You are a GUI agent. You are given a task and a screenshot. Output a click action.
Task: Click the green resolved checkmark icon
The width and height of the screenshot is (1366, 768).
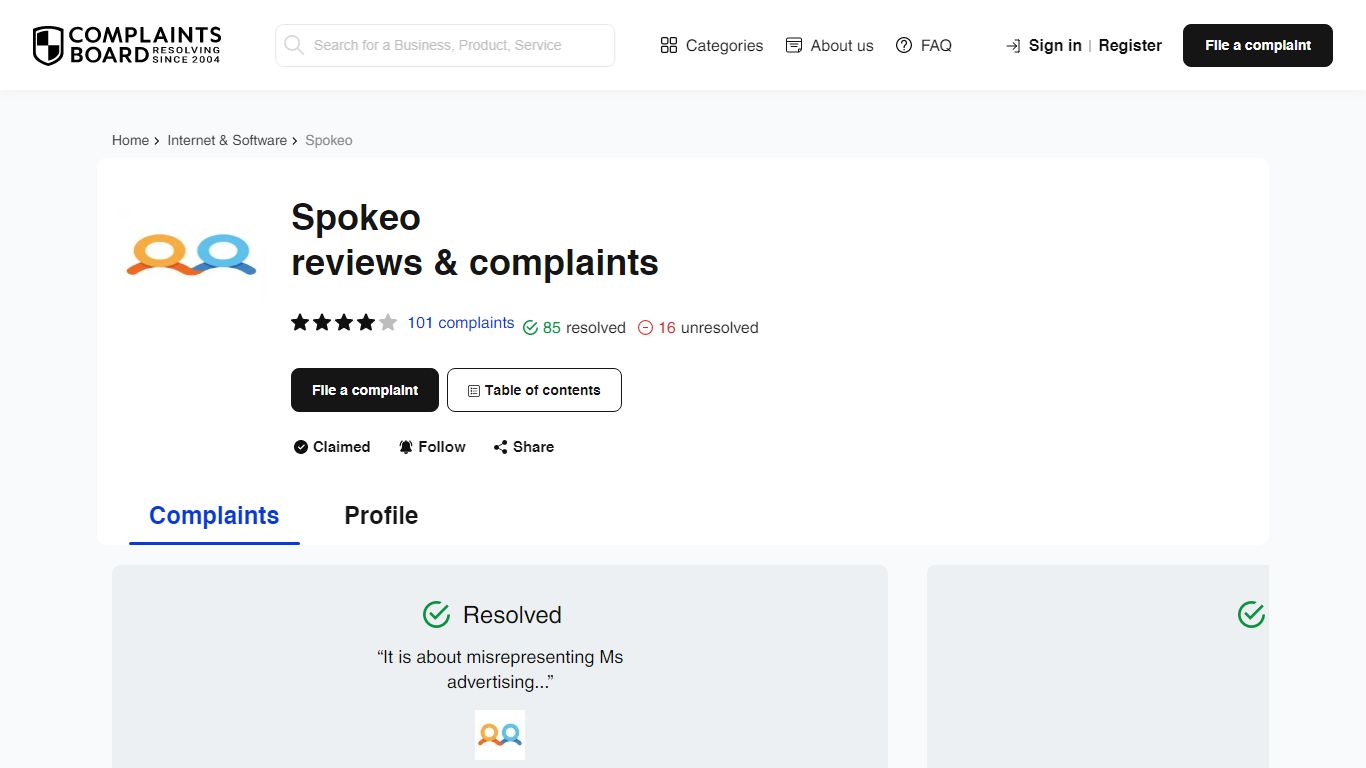(531, 328)
